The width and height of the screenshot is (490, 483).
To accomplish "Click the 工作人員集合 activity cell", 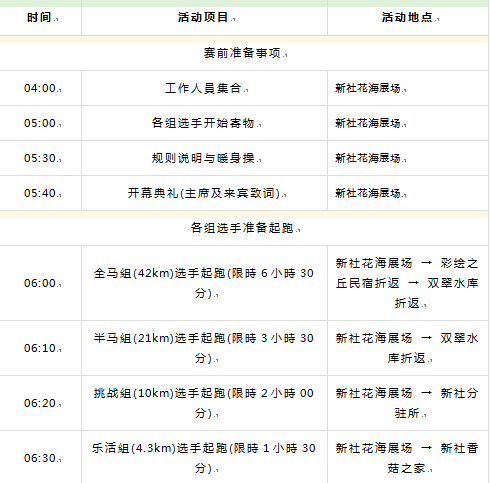I will click(x=204, y=88).
